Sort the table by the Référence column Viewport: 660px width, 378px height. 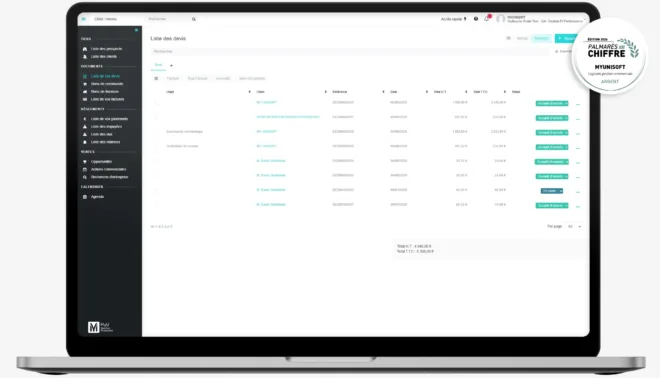(383, 92)
